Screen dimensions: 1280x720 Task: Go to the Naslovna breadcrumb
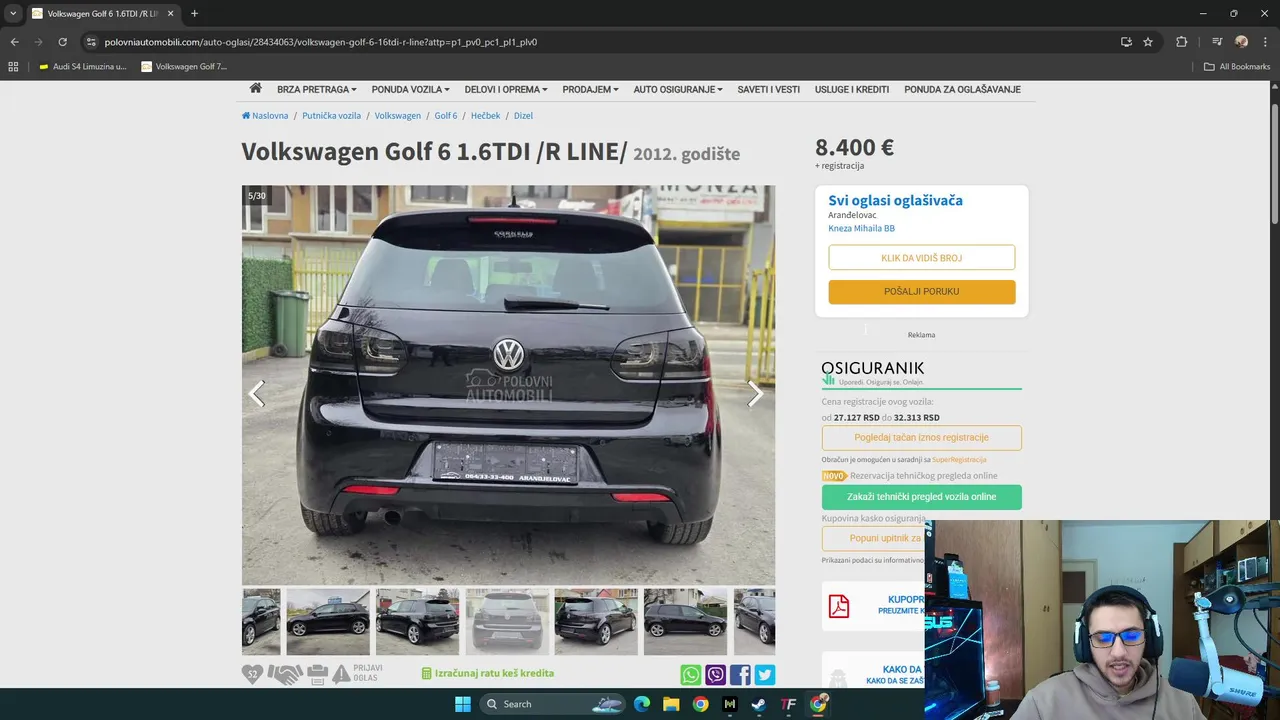click(x=265, y=116)
